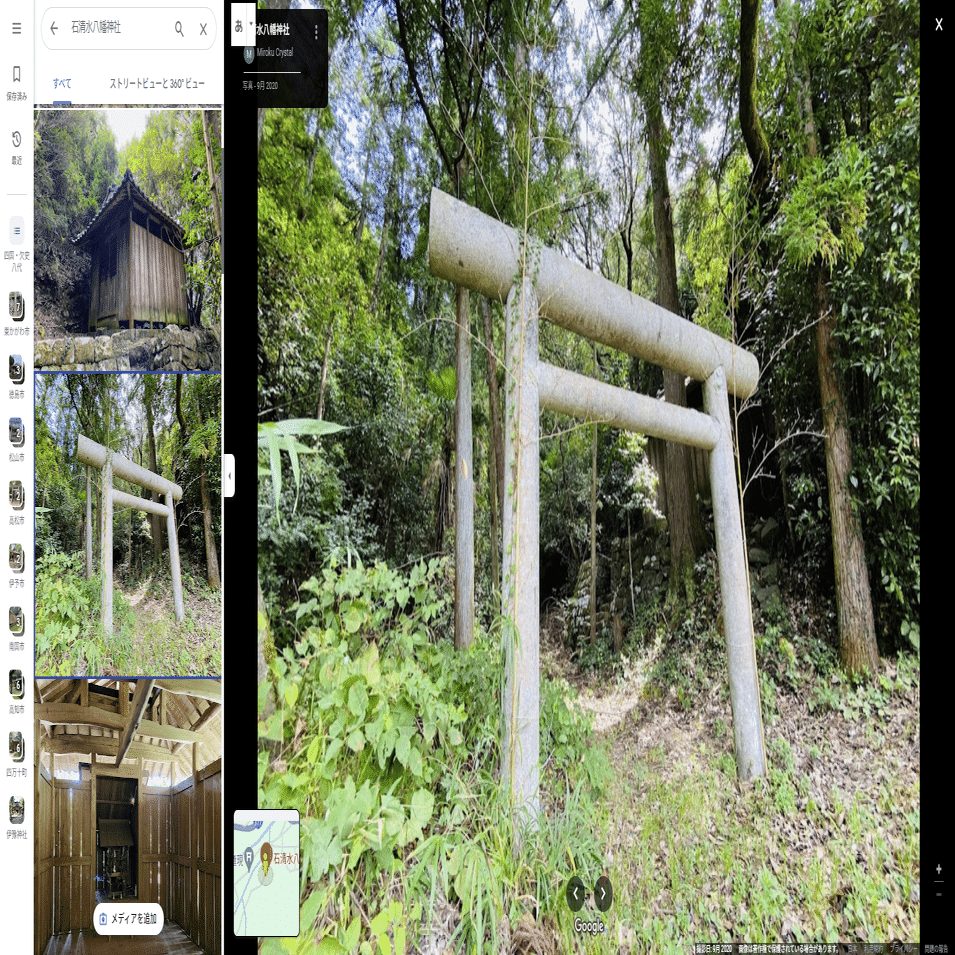
Task: Open the 南国市 recent item
Action: click(16, 629)
